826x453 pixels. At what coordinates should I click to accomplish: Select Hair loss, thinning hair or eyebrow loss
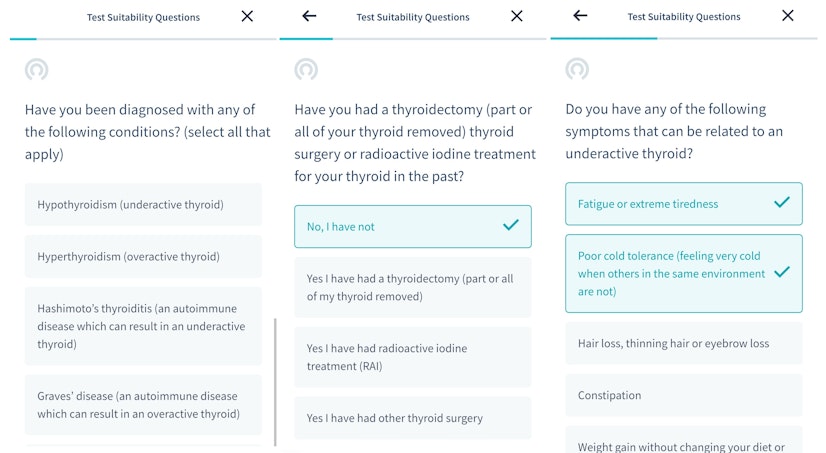[x=683, y=343]
